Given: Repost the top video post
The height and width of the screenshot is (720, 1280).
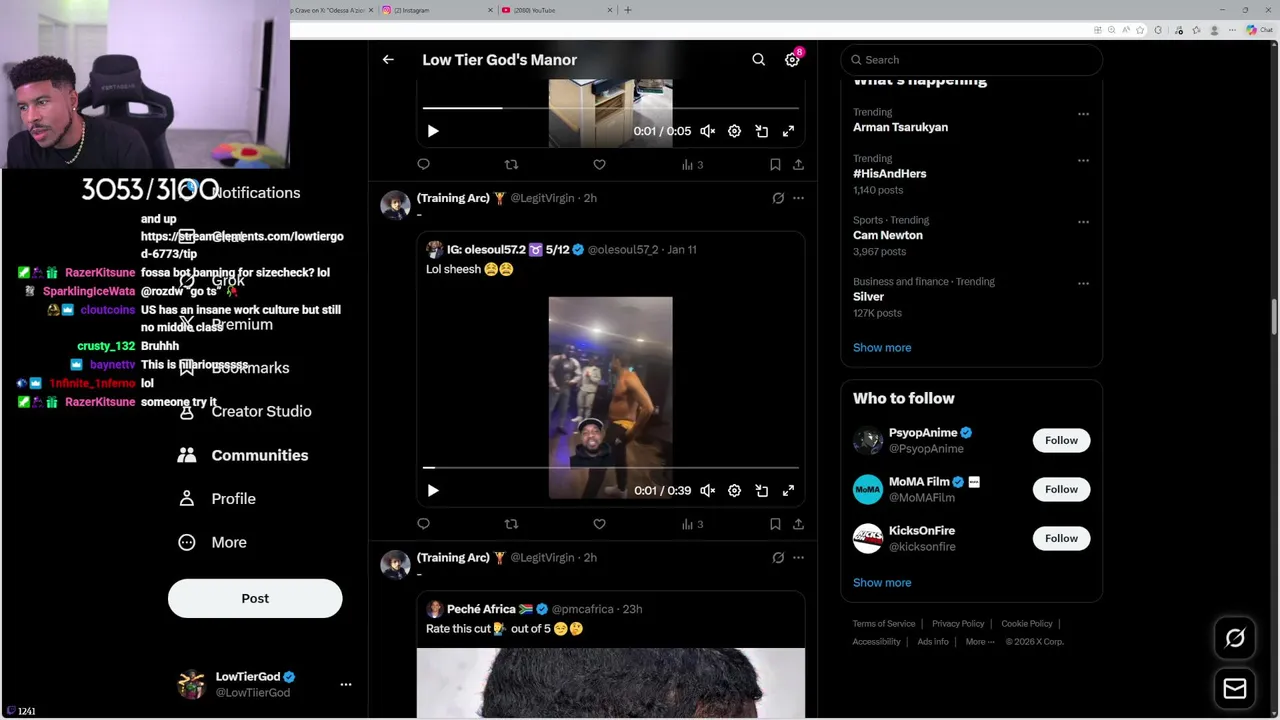Looking at the screenshot, I should 511,164.
